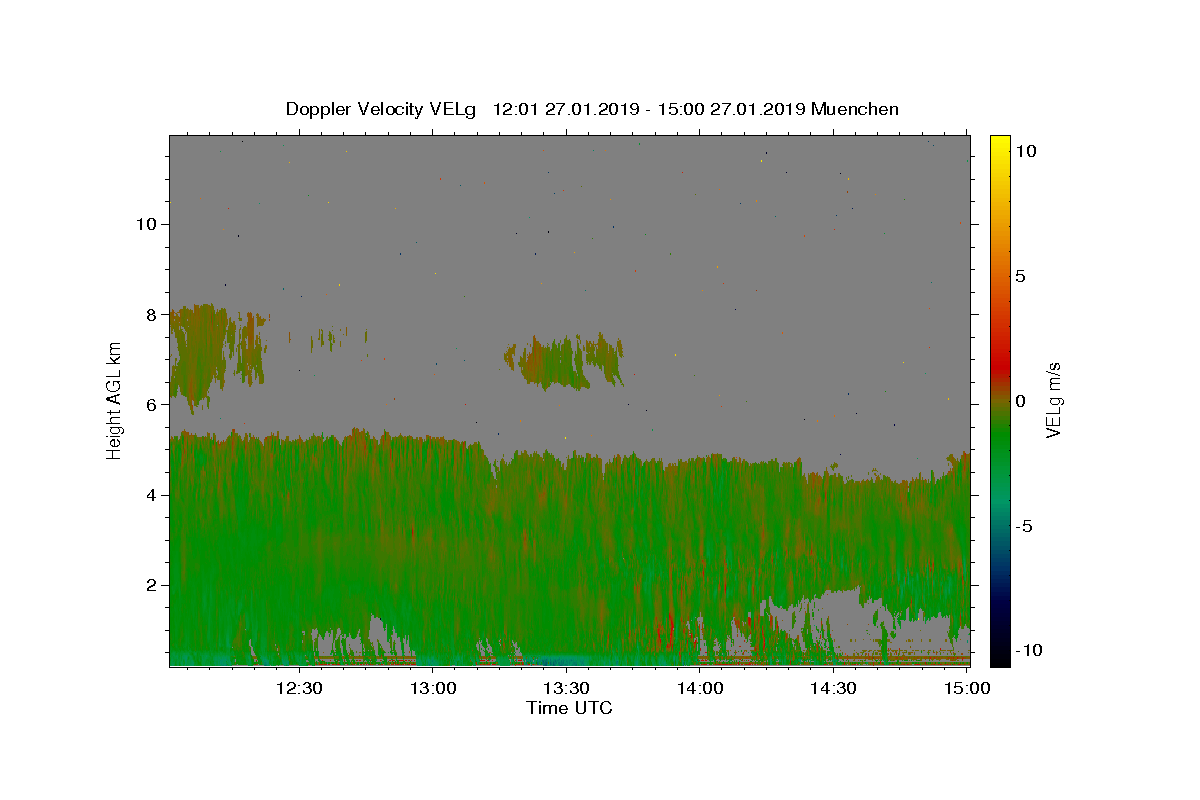Viewport: 1200px width, 800px height.
Task: Click the yellow top of the color bar
Action: pos(1000,142)
